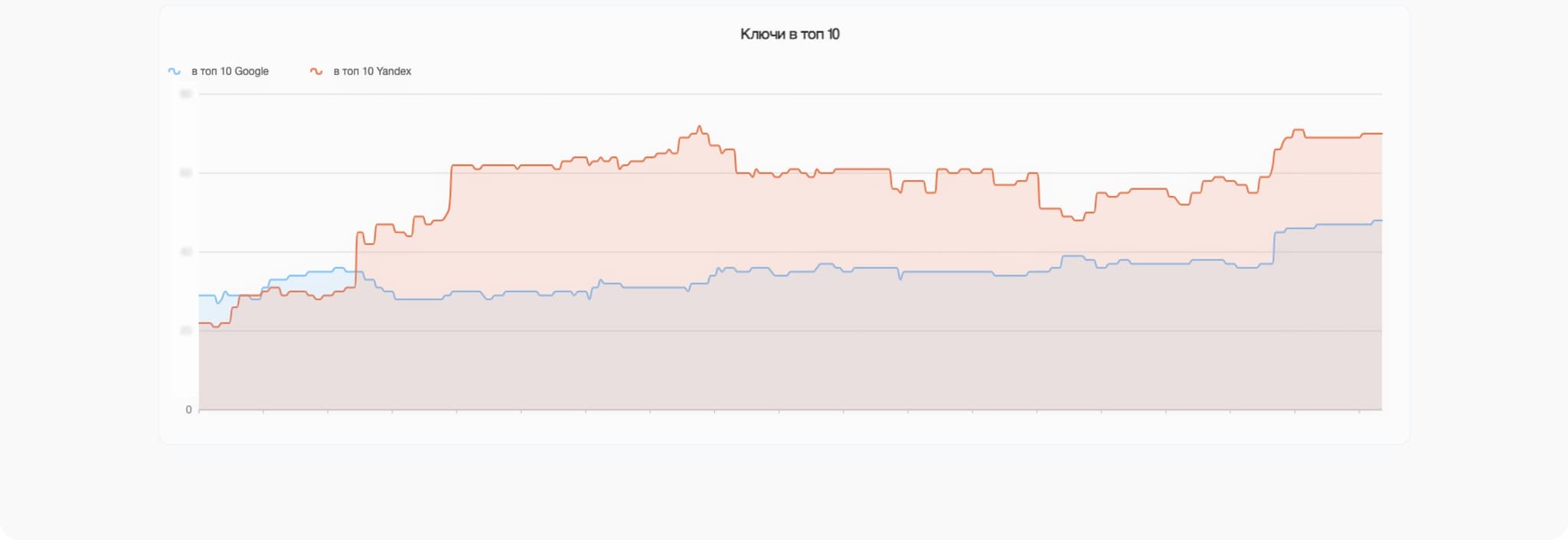
Task: Click the blurred vertical-axis label just above 0
Action: click(x=186, y=331)
